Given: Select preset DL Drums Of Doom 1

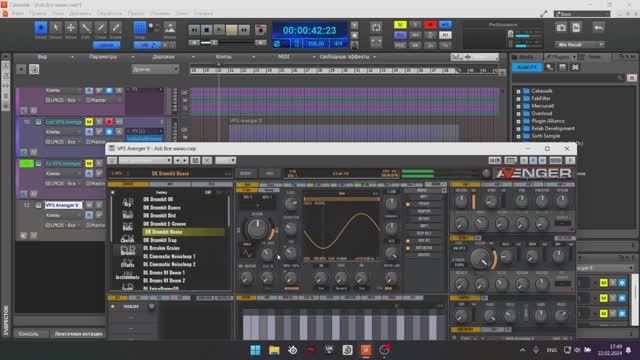Looking at the screenshot, I should tap(164, 273).
